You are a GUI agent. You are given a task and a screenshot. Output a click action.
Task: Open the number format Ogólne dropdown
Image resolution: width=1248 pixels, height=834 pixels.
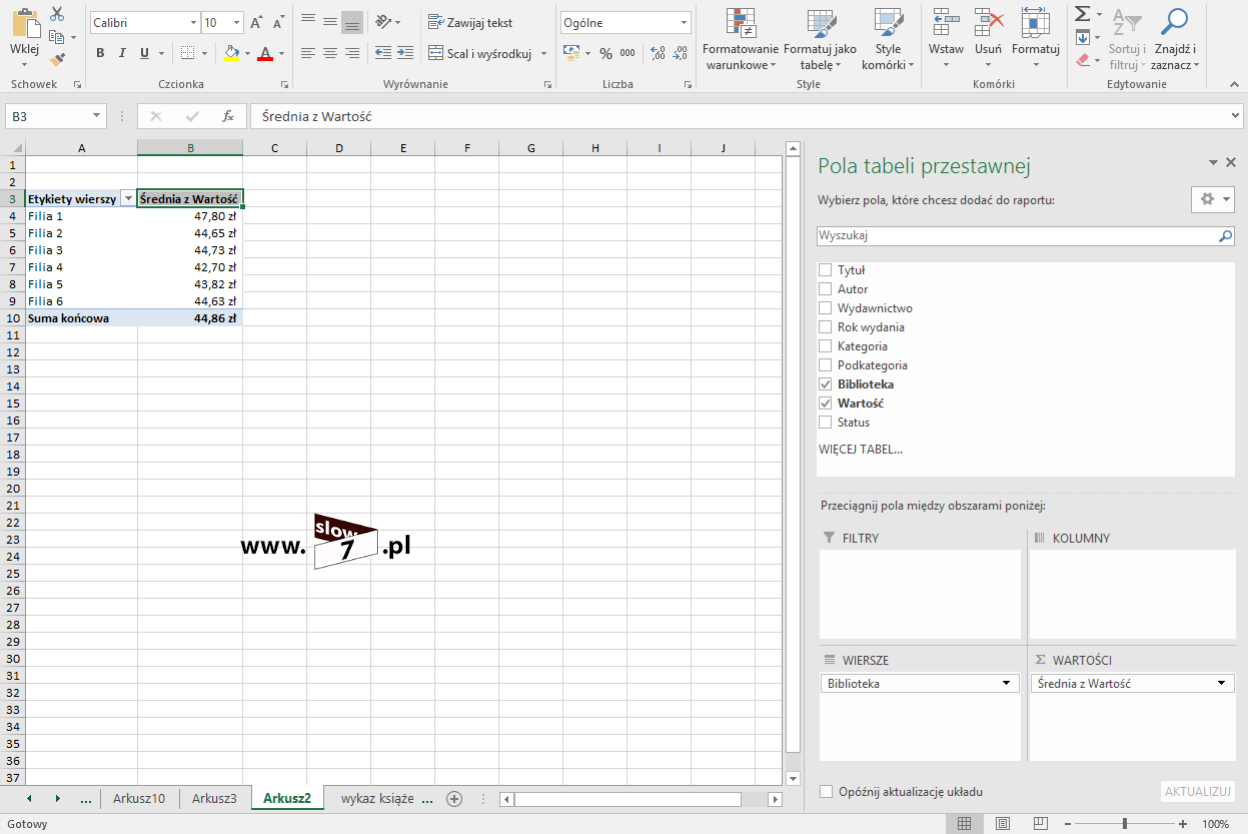(684, 22)
